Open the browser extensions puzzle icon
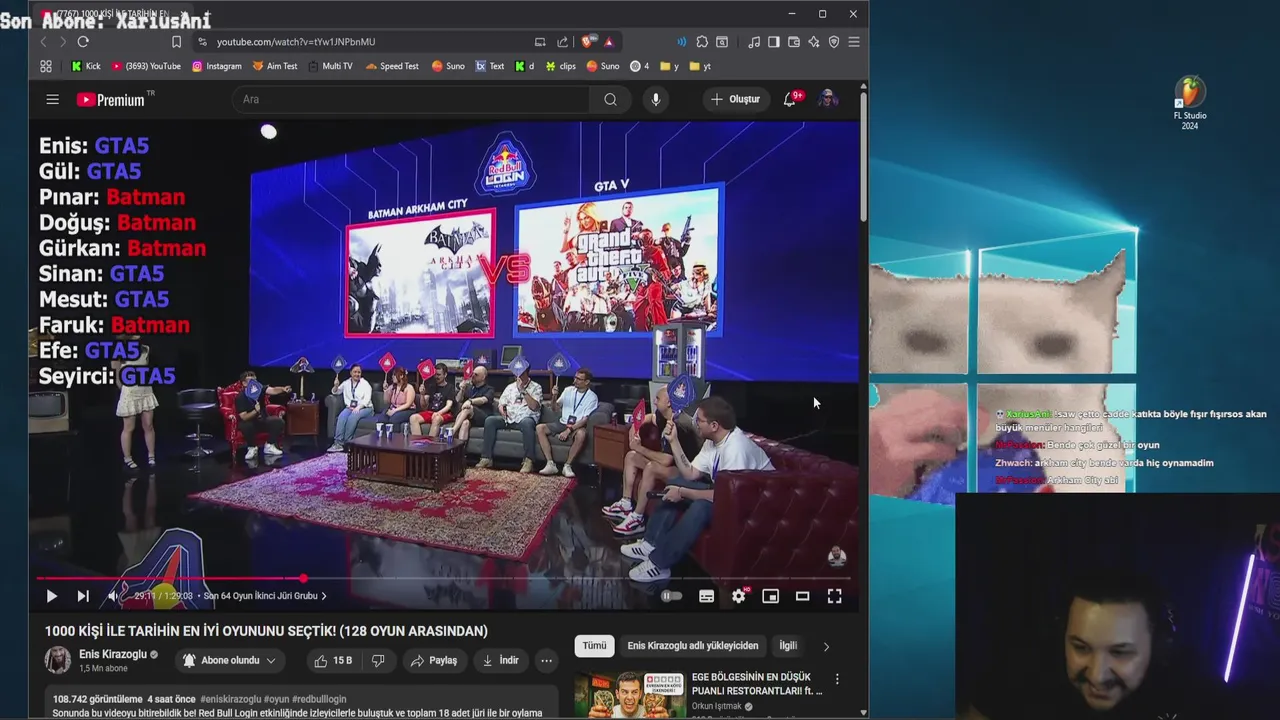The height and width of the screenshot is (720, 1280). coord(702,42)
